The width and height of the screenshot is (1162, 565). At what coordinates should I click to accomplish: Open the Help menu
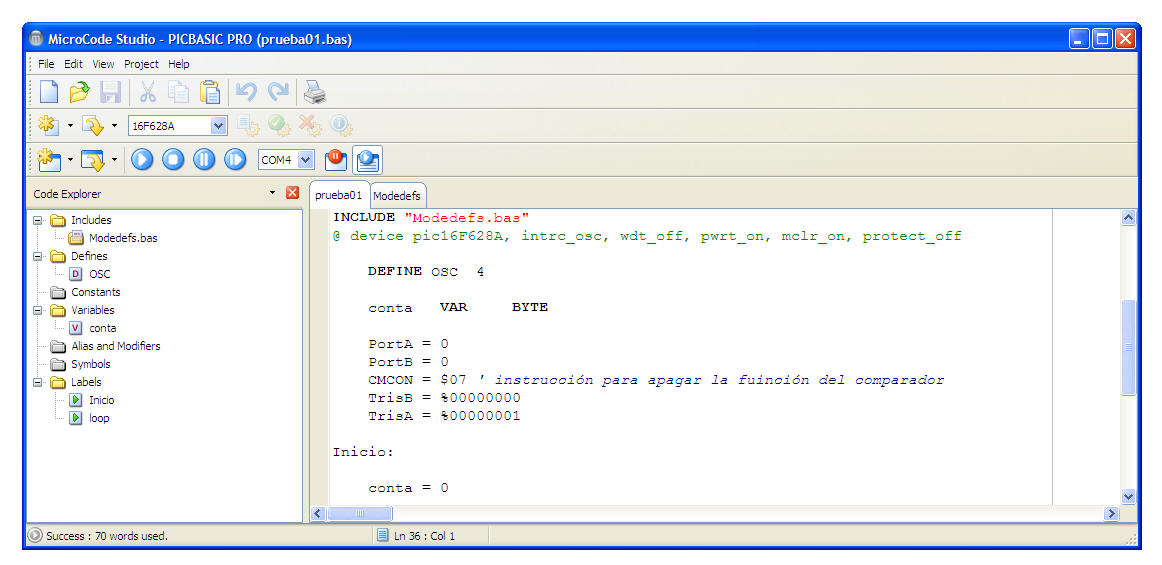coord(179,64)
